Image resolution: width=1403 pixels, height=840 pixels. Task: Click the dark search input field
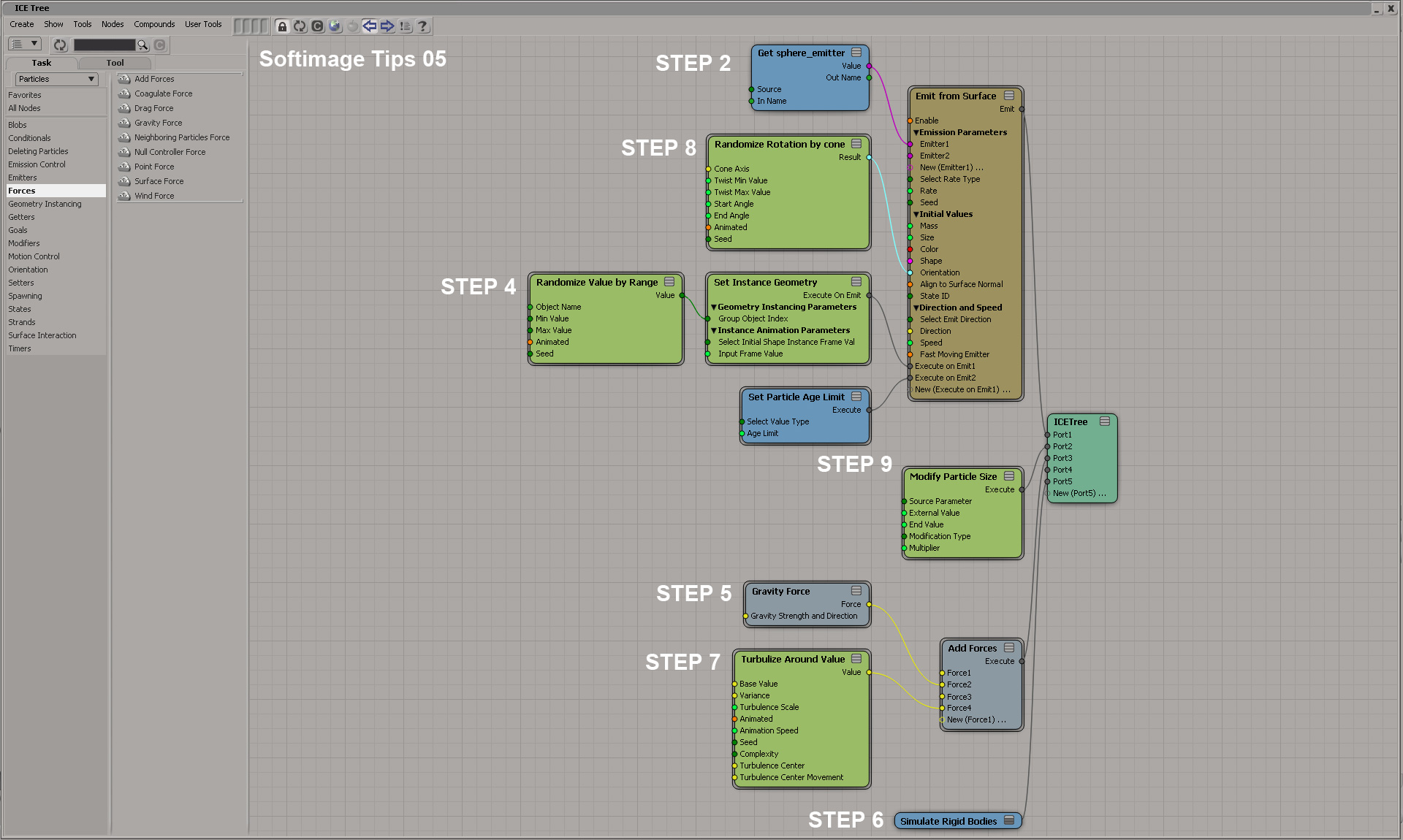[104, 45]
